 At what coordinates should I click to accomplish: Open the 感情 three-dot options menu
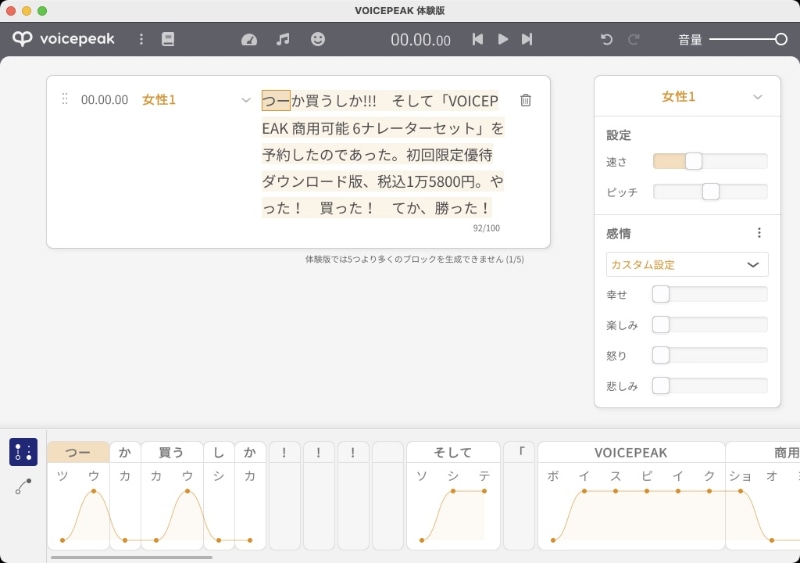pyautogui.click(x=759, y=233)
